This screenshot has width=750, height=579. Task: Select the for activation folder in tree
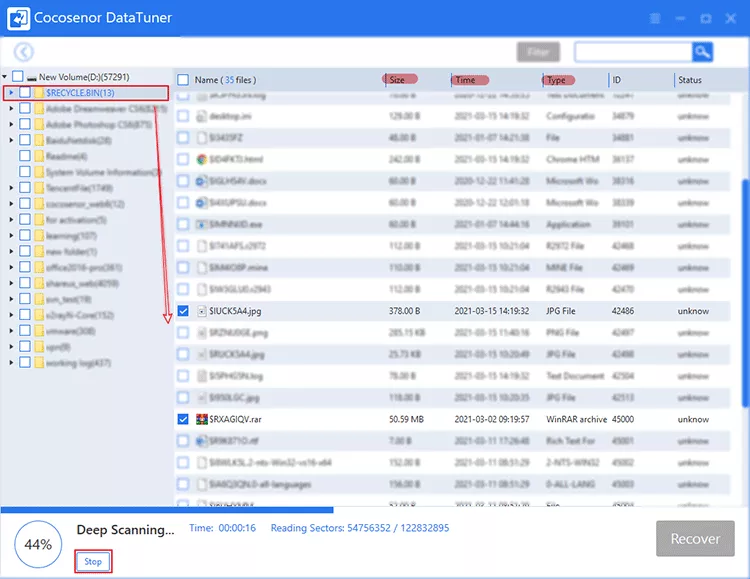76,220
